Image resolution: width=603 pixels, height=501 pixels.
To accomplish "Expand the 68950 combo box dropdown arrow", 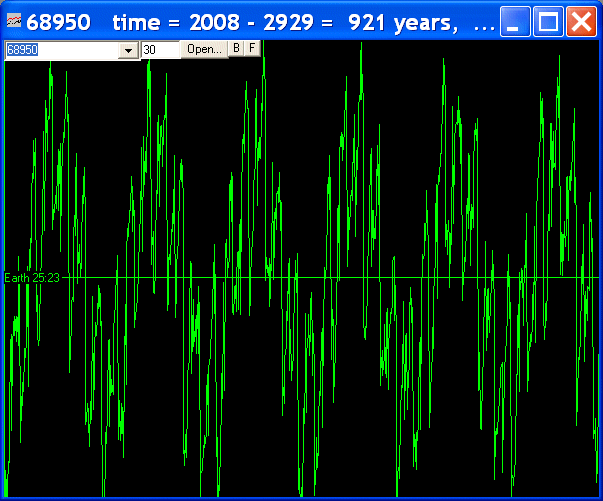I will [128, 50].
